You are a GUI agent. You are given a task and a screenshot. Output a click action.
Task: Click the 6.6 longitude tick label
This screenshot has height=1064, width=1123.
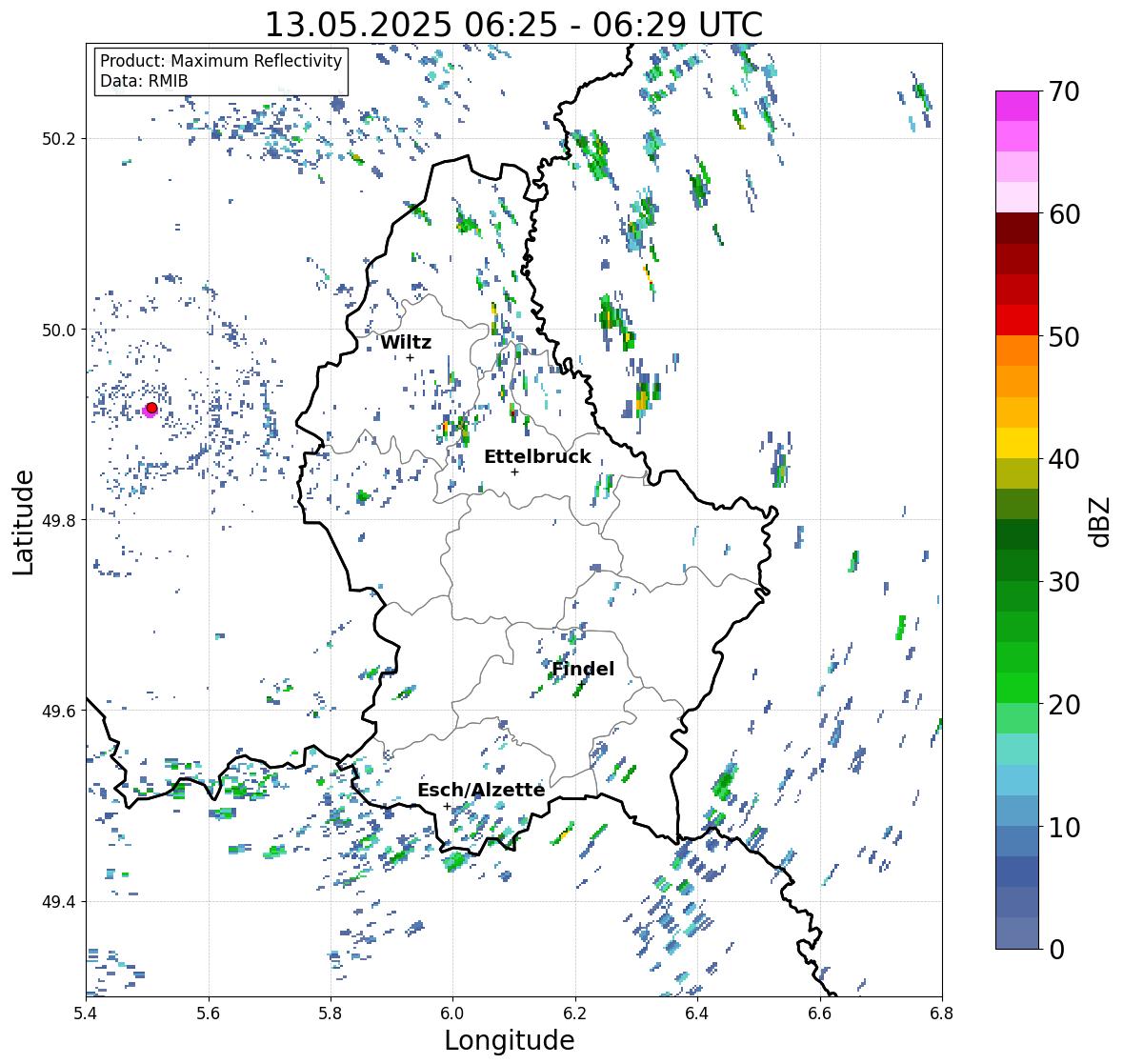(x=819, y=1014)
